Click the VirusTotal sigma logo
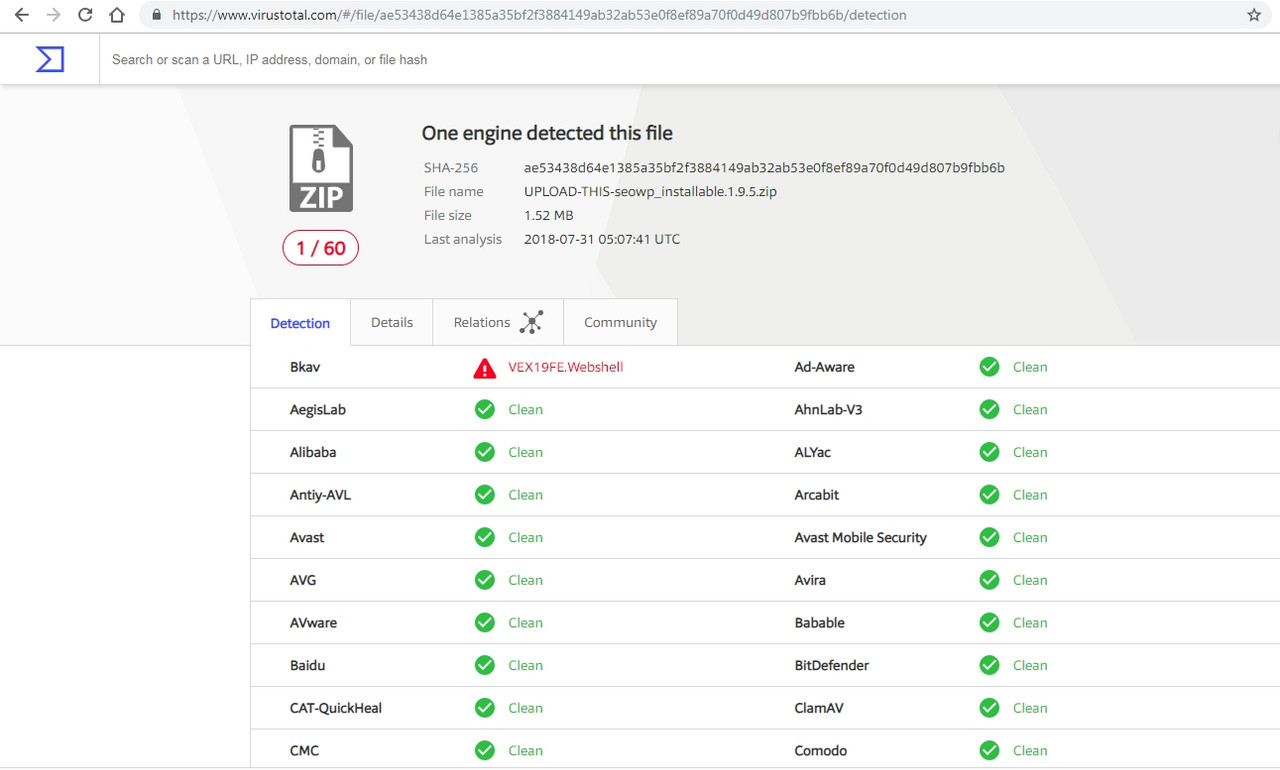 [x=49, y=59]
